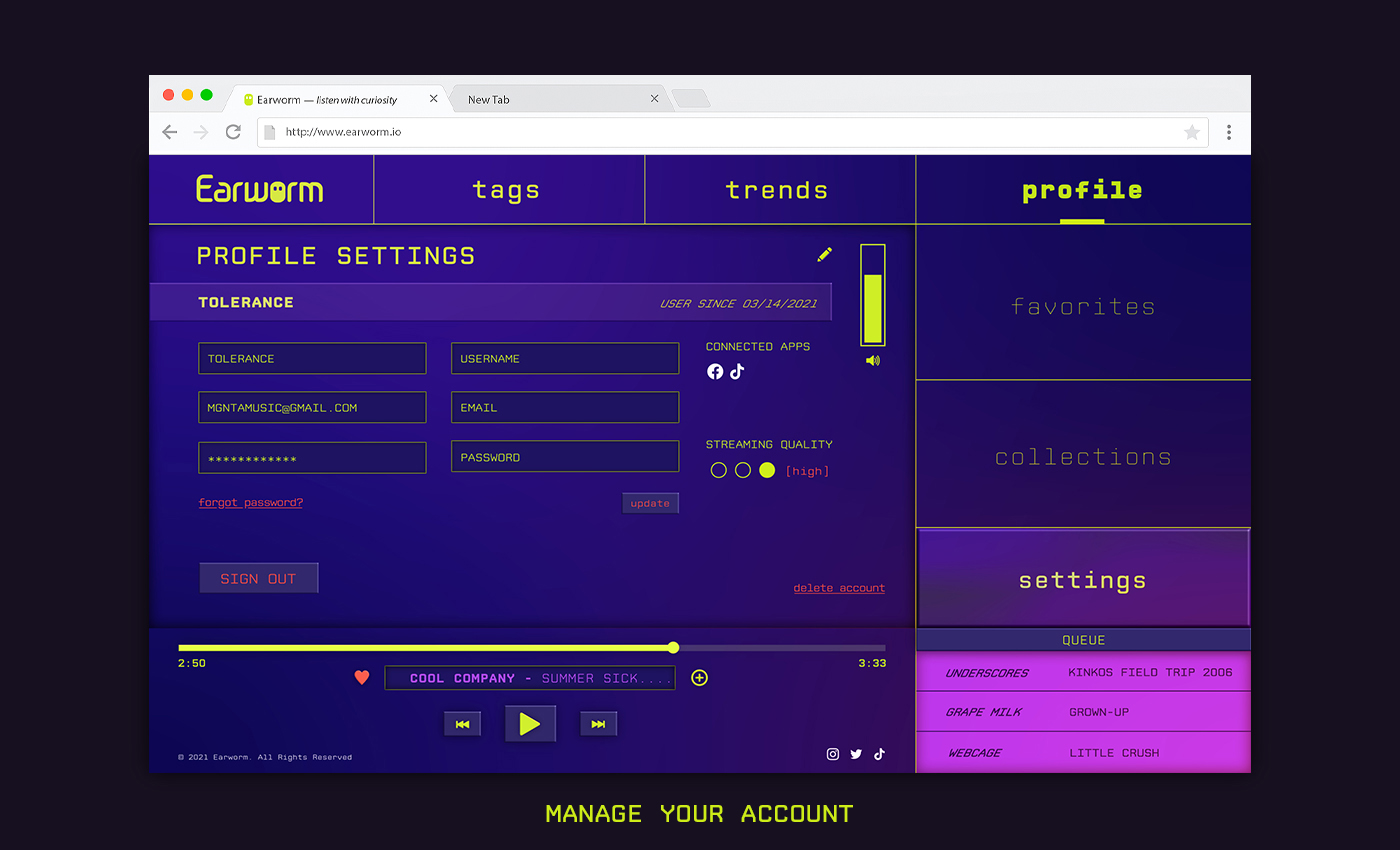The height and width of the screenshot is (850, 1400).
Task: Seek using the song progress bar
Action: click(532, 648)
